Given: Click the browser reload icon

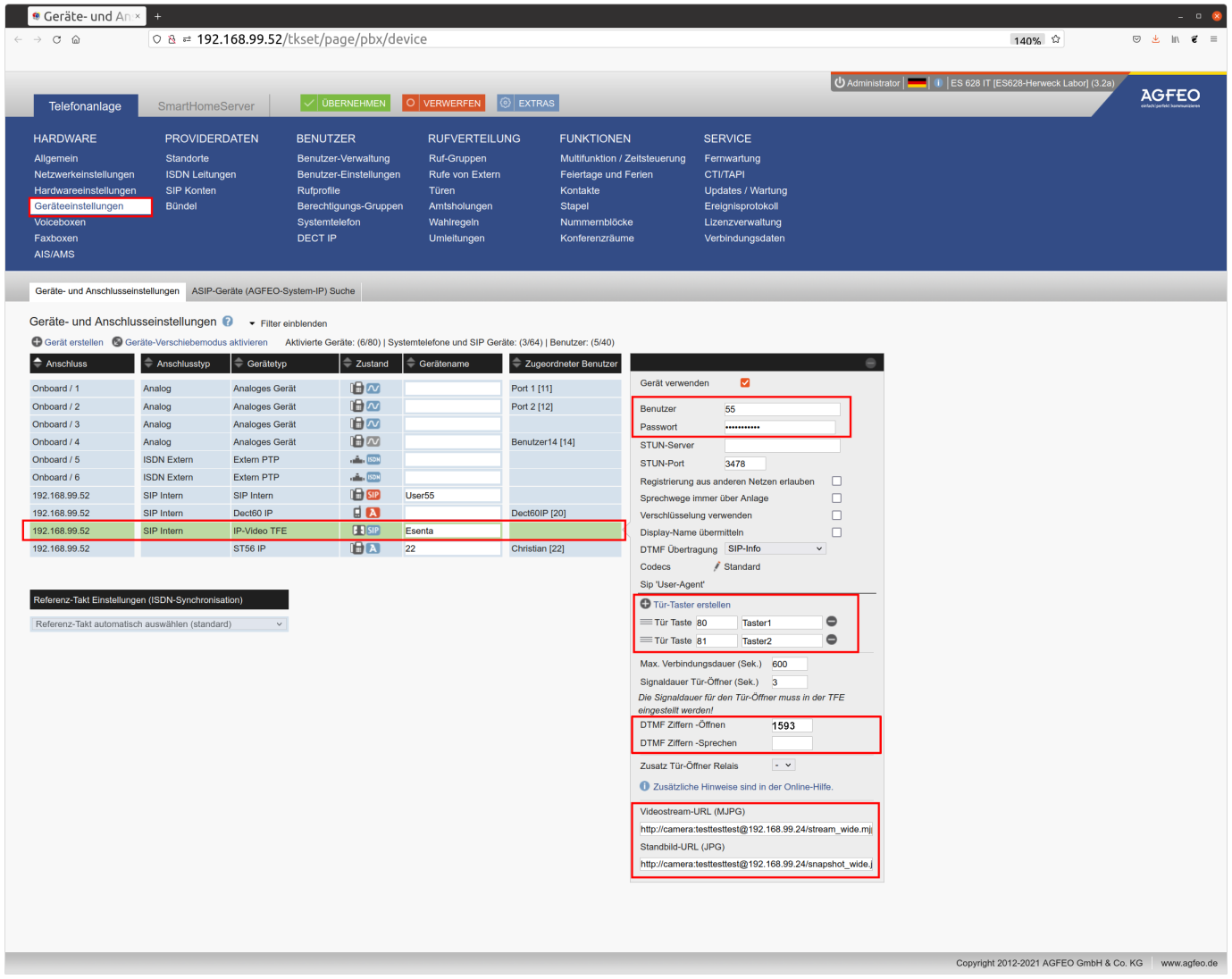Looking at the screenshot, I should tap(56, 39).
